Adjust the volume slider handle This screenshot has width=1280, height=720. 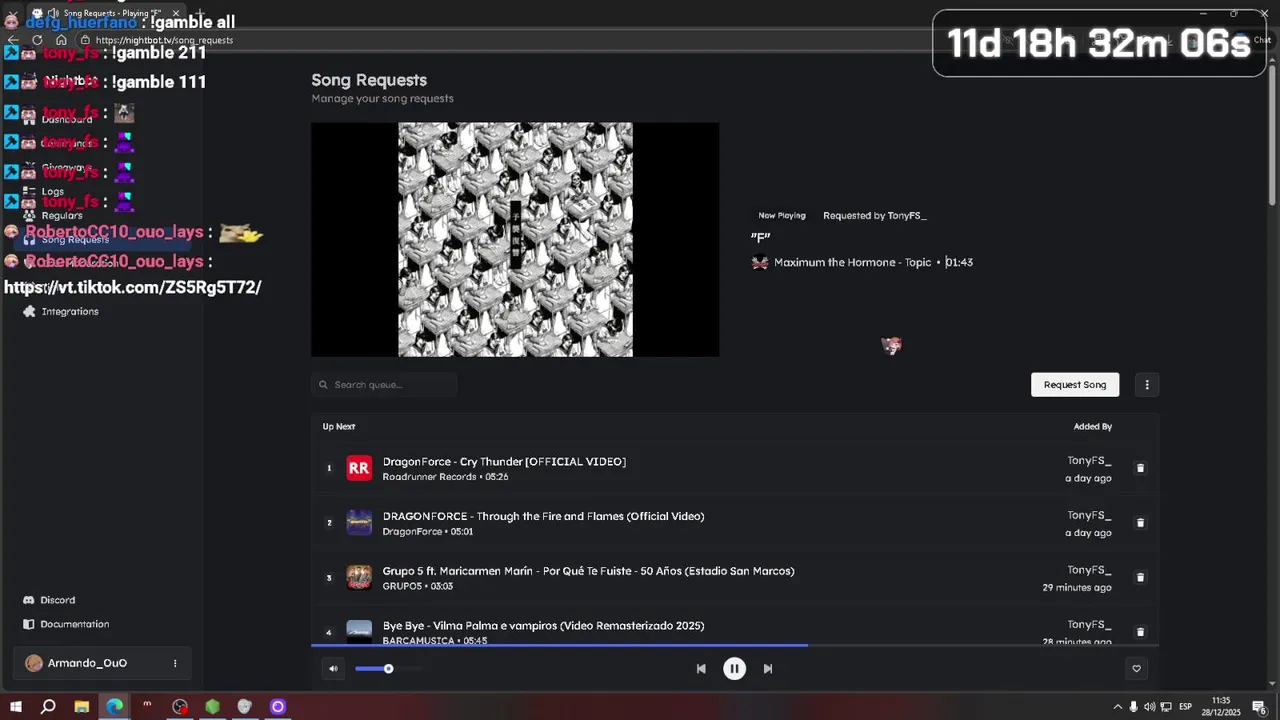[x=388, y=669]
